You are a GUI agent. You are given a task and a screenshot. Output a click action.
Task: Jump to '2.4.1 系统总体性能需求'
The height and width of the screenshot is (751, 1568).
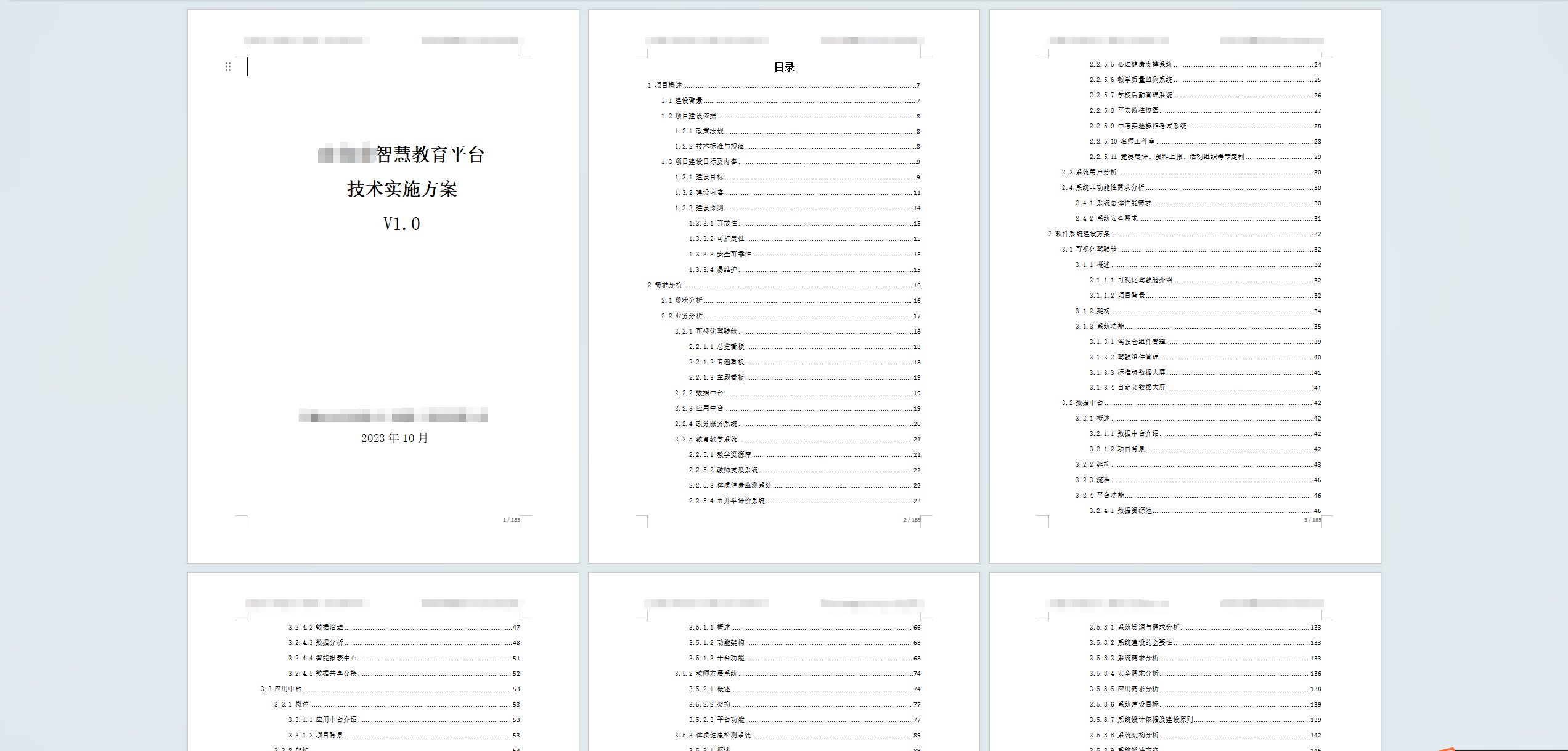pos(1198,203)
